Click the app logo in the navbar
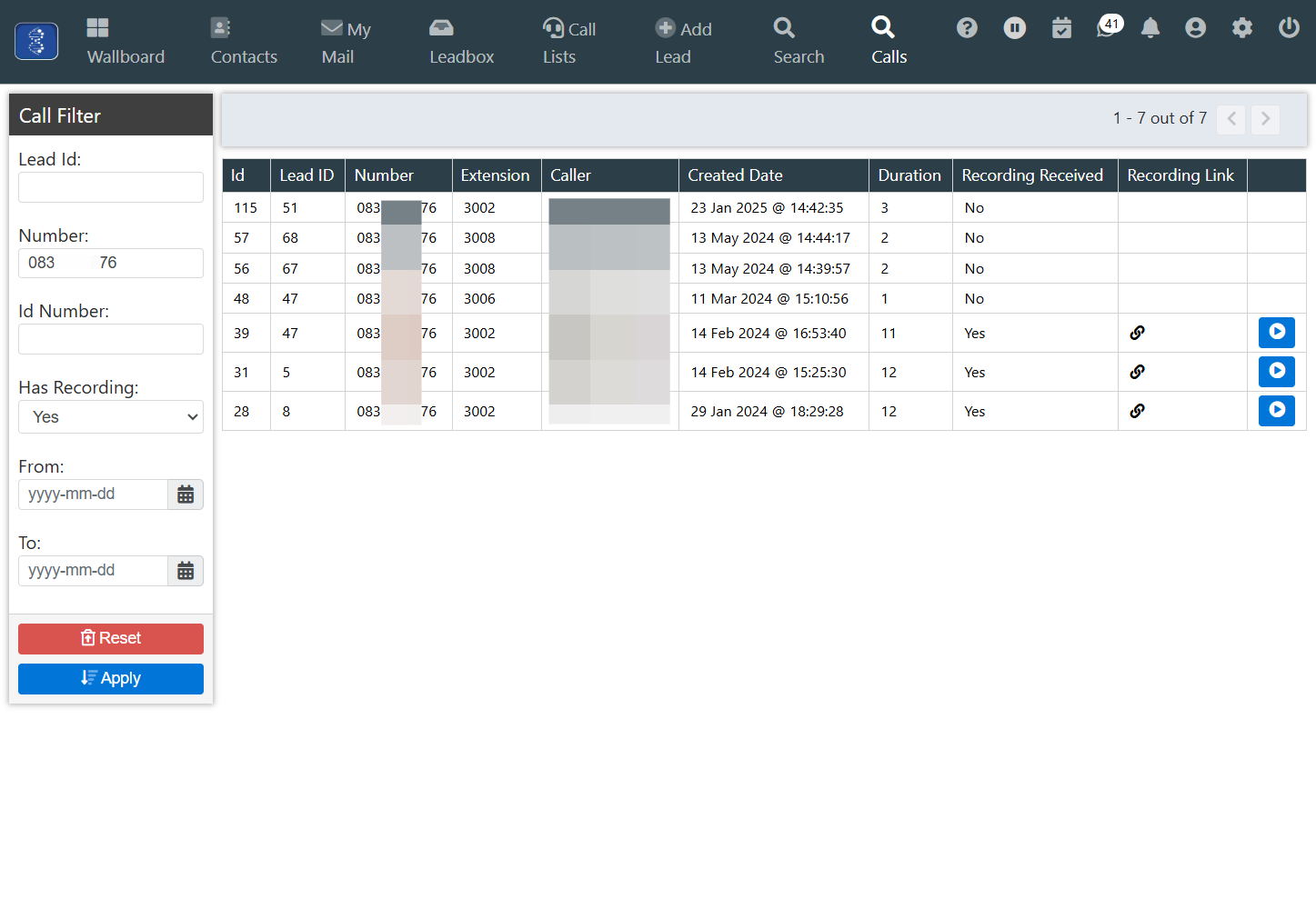Screen dimensions: 1316x899 [x=36, y=42]
